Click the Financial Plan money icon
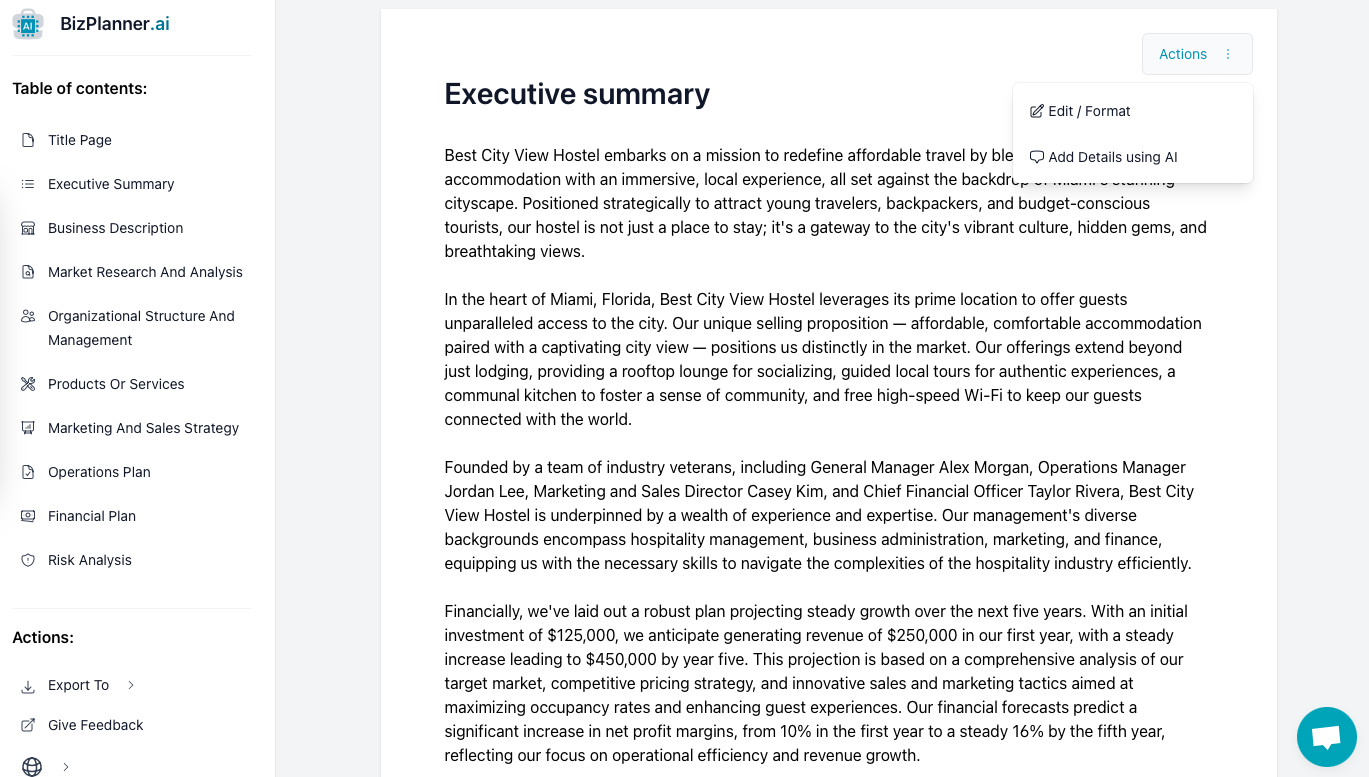1369x777 pixels. tap(28, 516)
